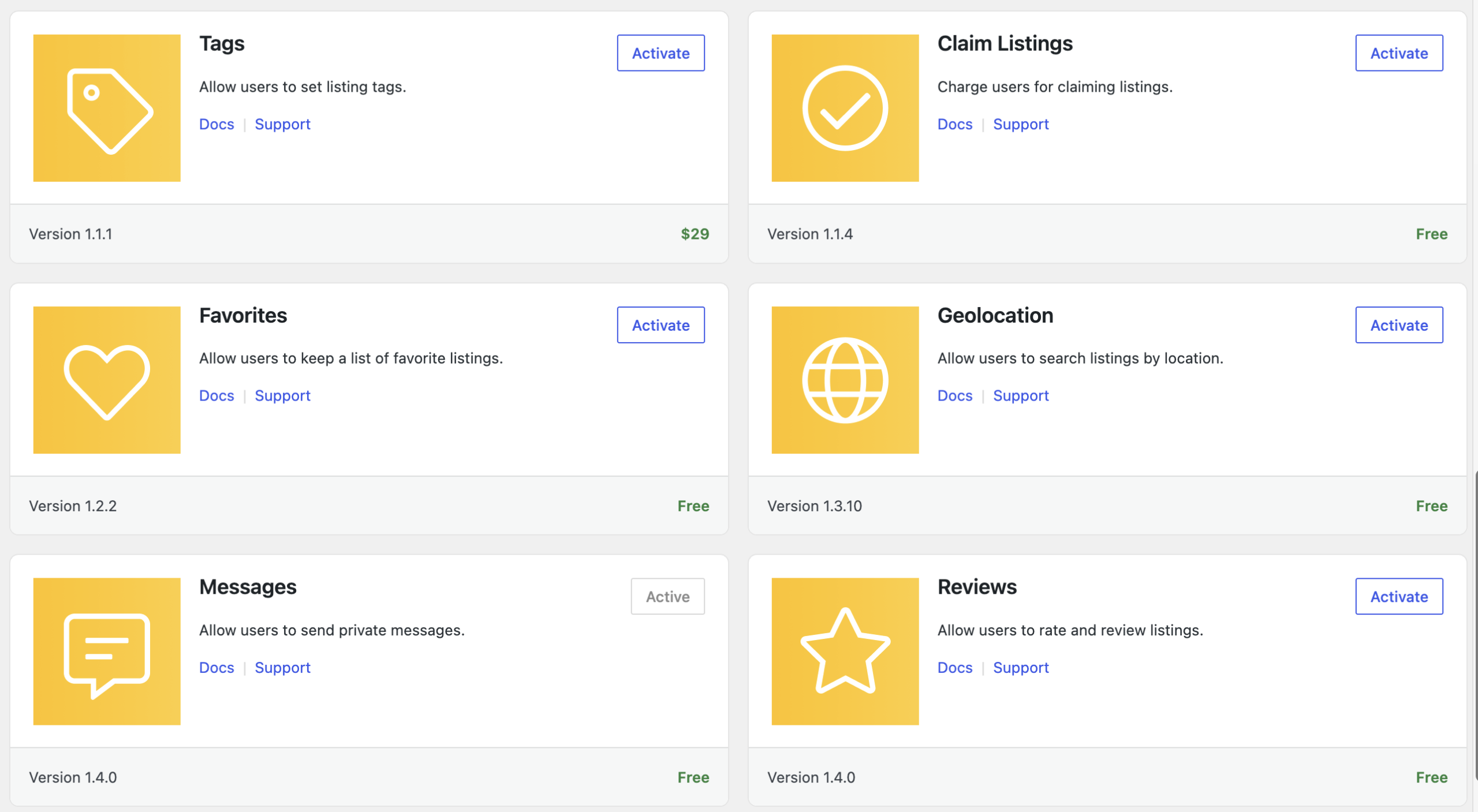Click 'Allow users to set listing tags.' description
Image resolution: width=1478 pixels, height=812 pixels.
(303, 87)
